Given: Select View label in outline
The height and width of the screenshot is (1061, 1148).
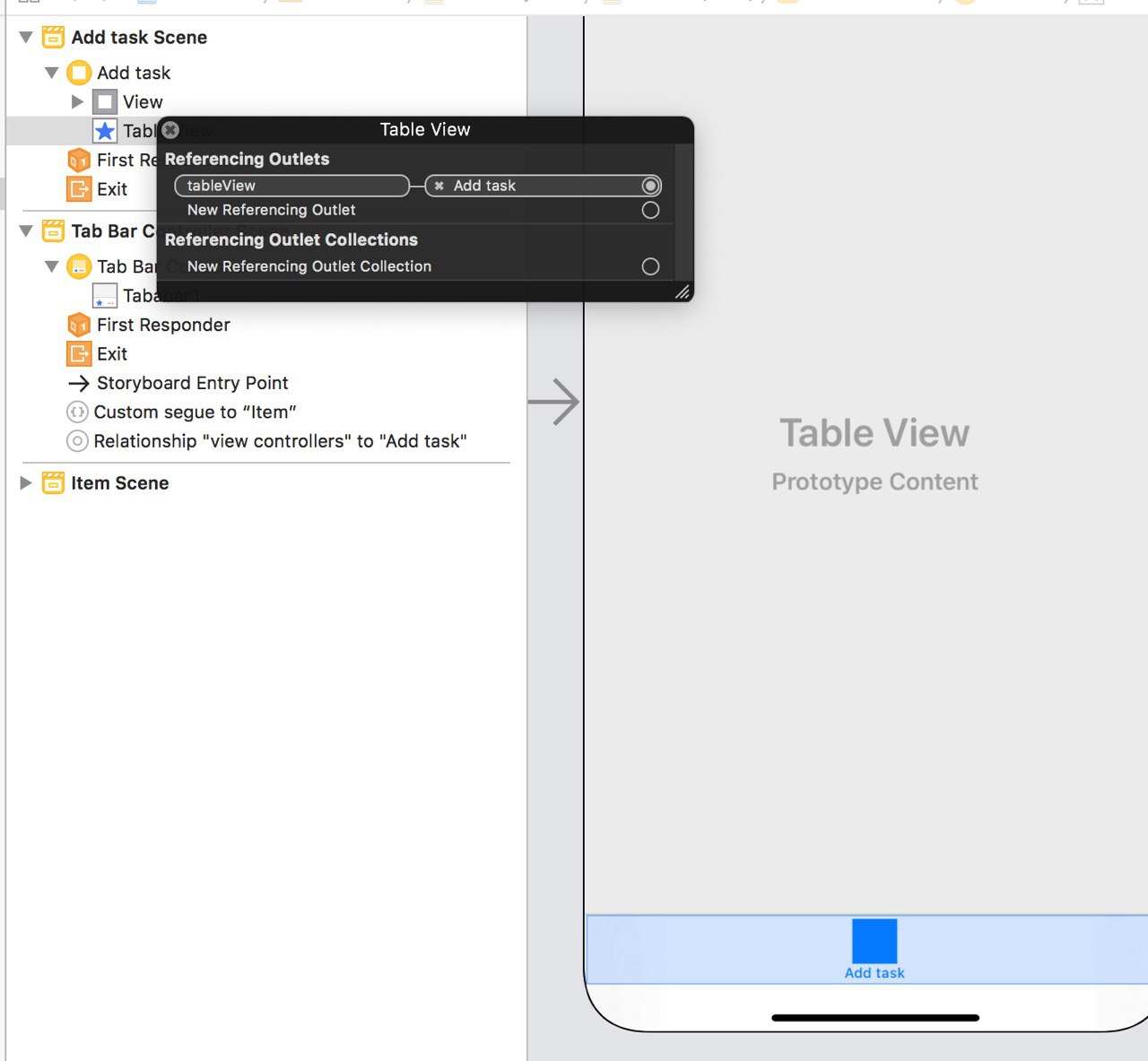Looking at the screenshot, I should pos(143,102).
